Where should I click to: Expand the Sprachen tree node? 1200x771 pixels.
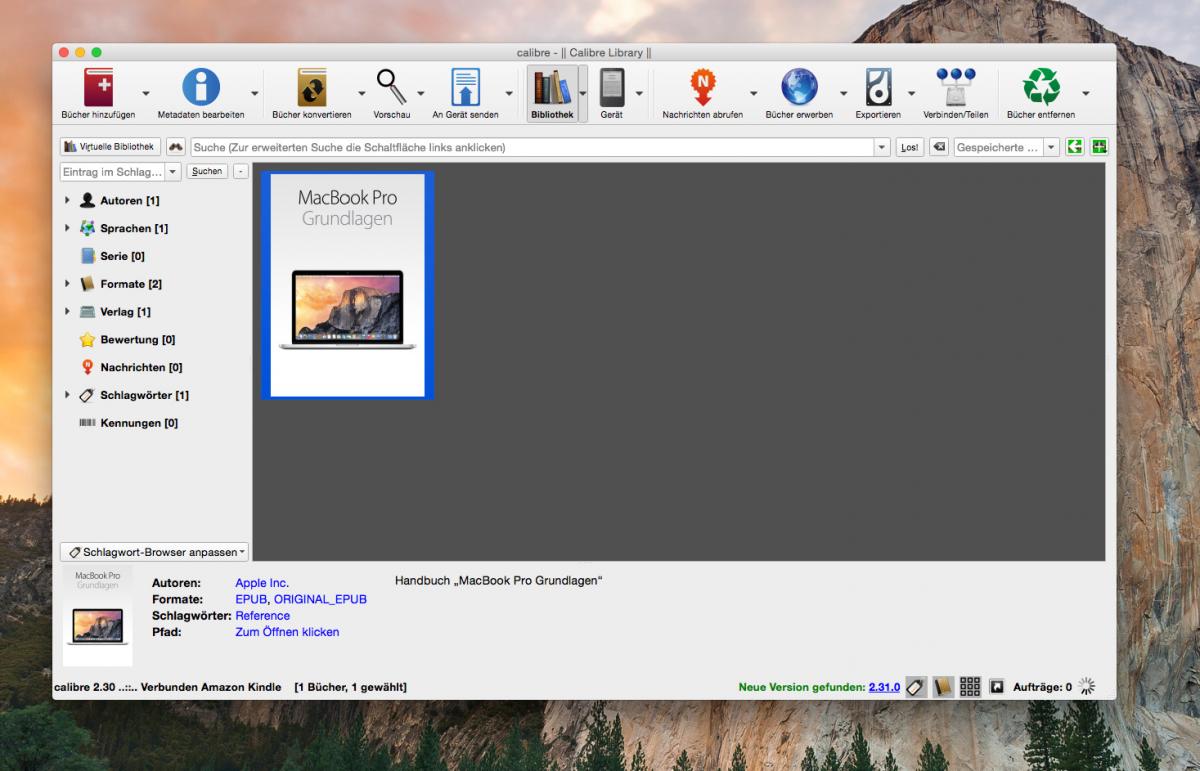point(67,228)
